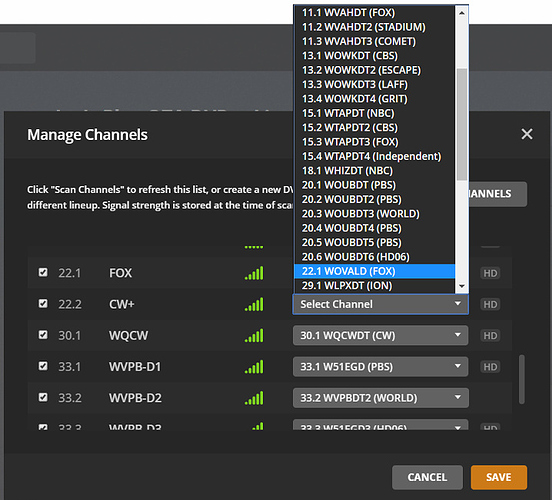Image resolution: width=552 pixels, height=500 pixels.
Task: Uncheck the 22.1 FOX channel checkbox
Action: click(43, 272)
